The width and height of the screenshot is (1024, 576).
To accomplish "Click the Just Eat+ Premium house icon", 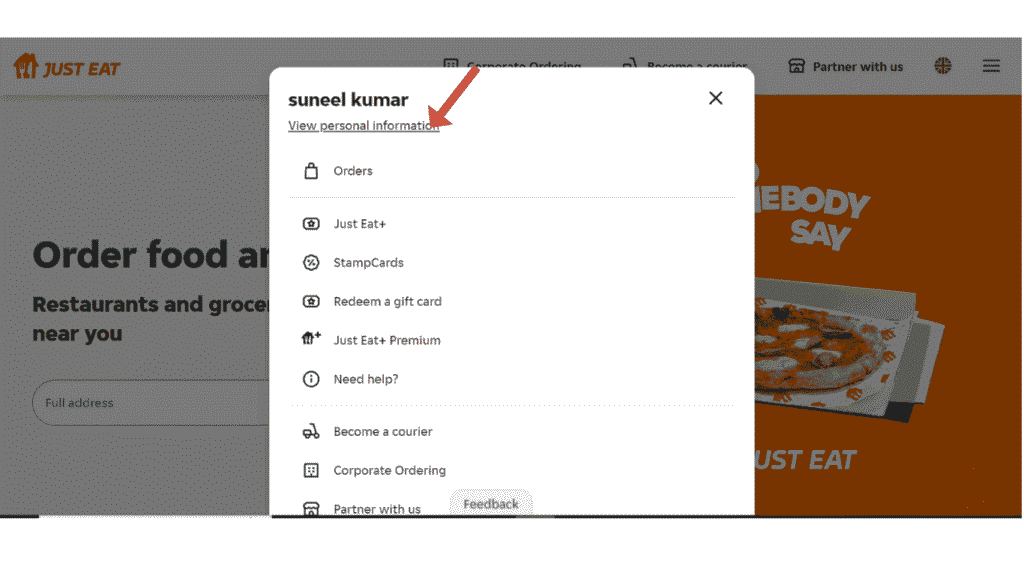I will [x=311, y=338].
